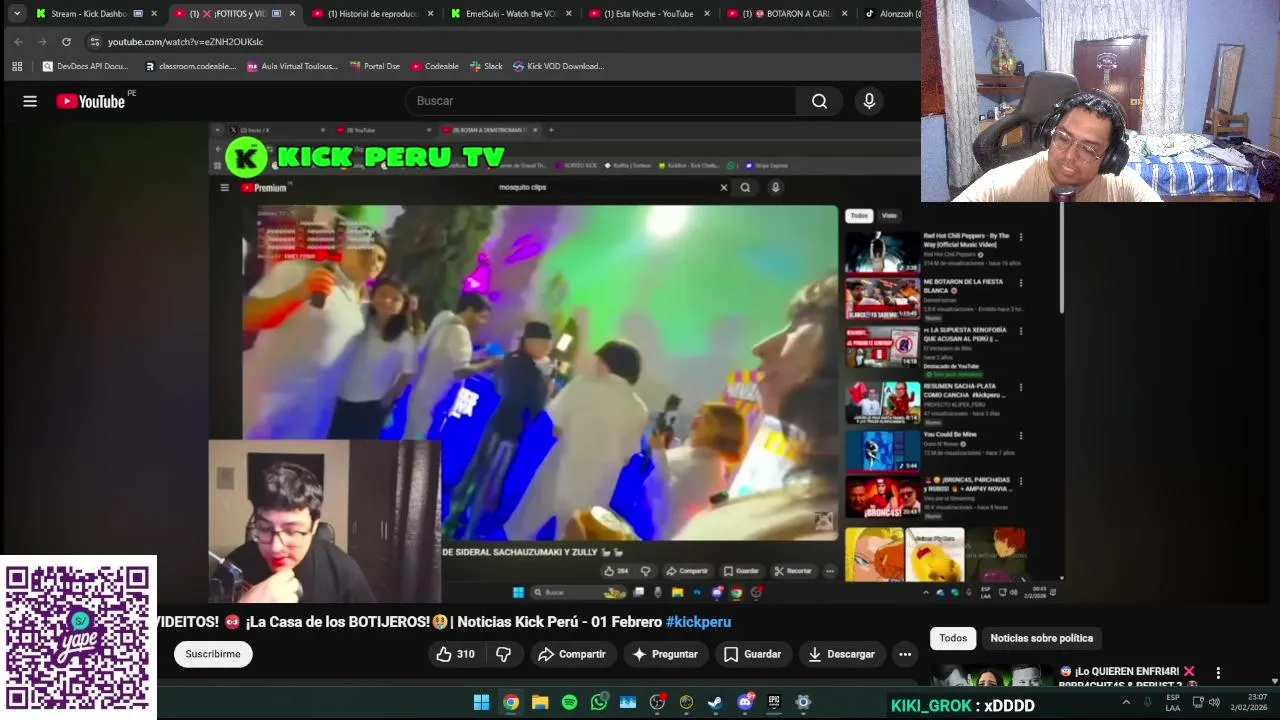The height and width of the screenshot is (720, 1280).
Task: Open Spotify from the taskbar
Action: 569,702
